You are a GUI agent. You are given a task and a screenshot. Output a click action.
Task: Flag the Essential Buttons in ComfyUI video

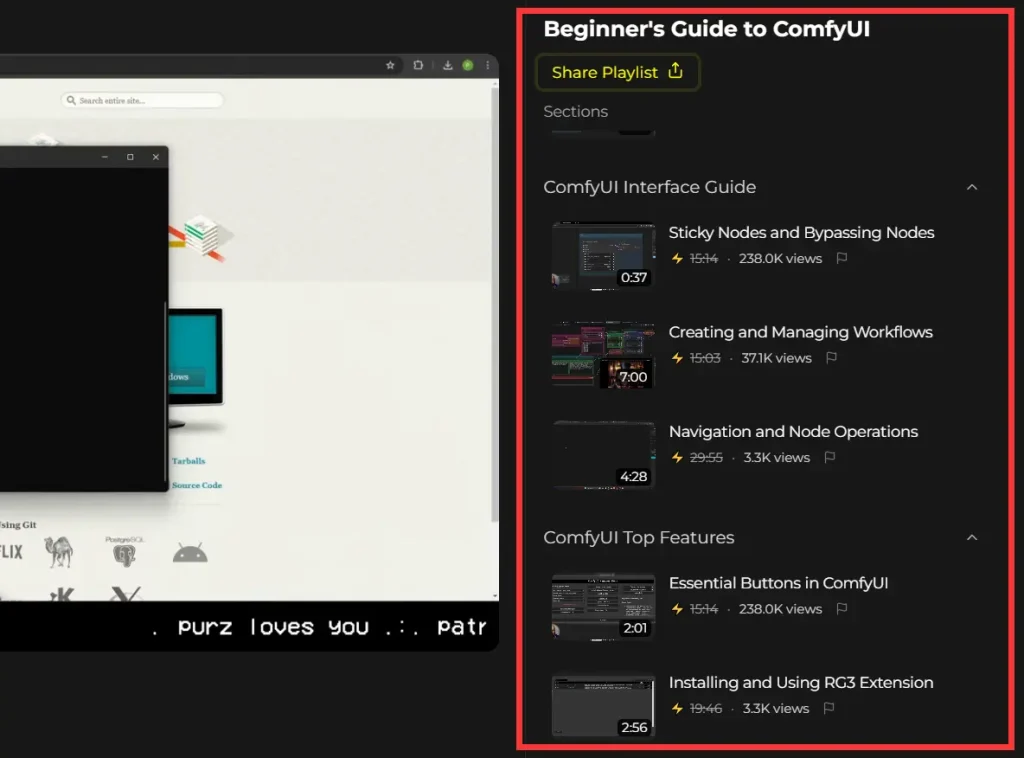tap(842, 608)
